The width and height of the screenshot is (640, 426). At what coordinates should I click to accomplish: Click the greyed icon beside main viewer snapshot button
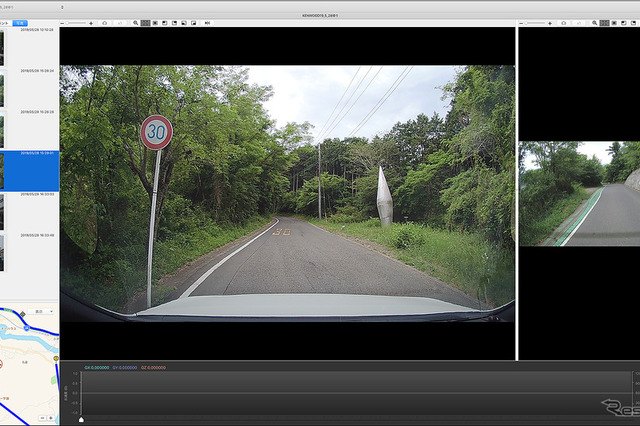coord(120,23)
